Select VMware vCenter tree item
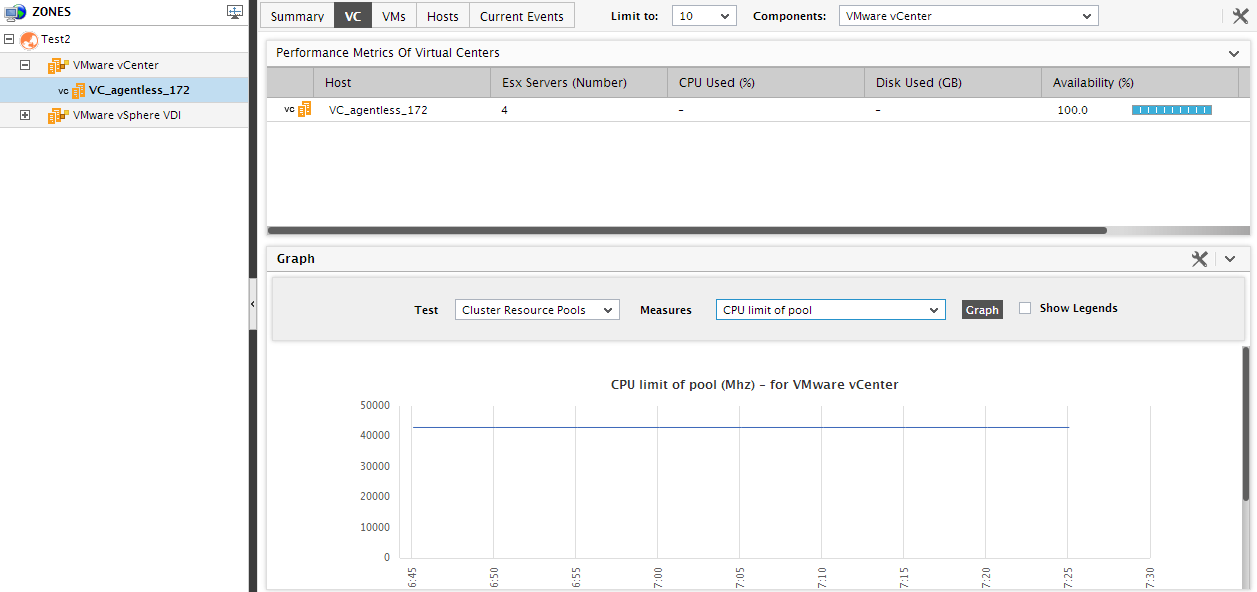The image size is (1257, 592). pos(116,65)
